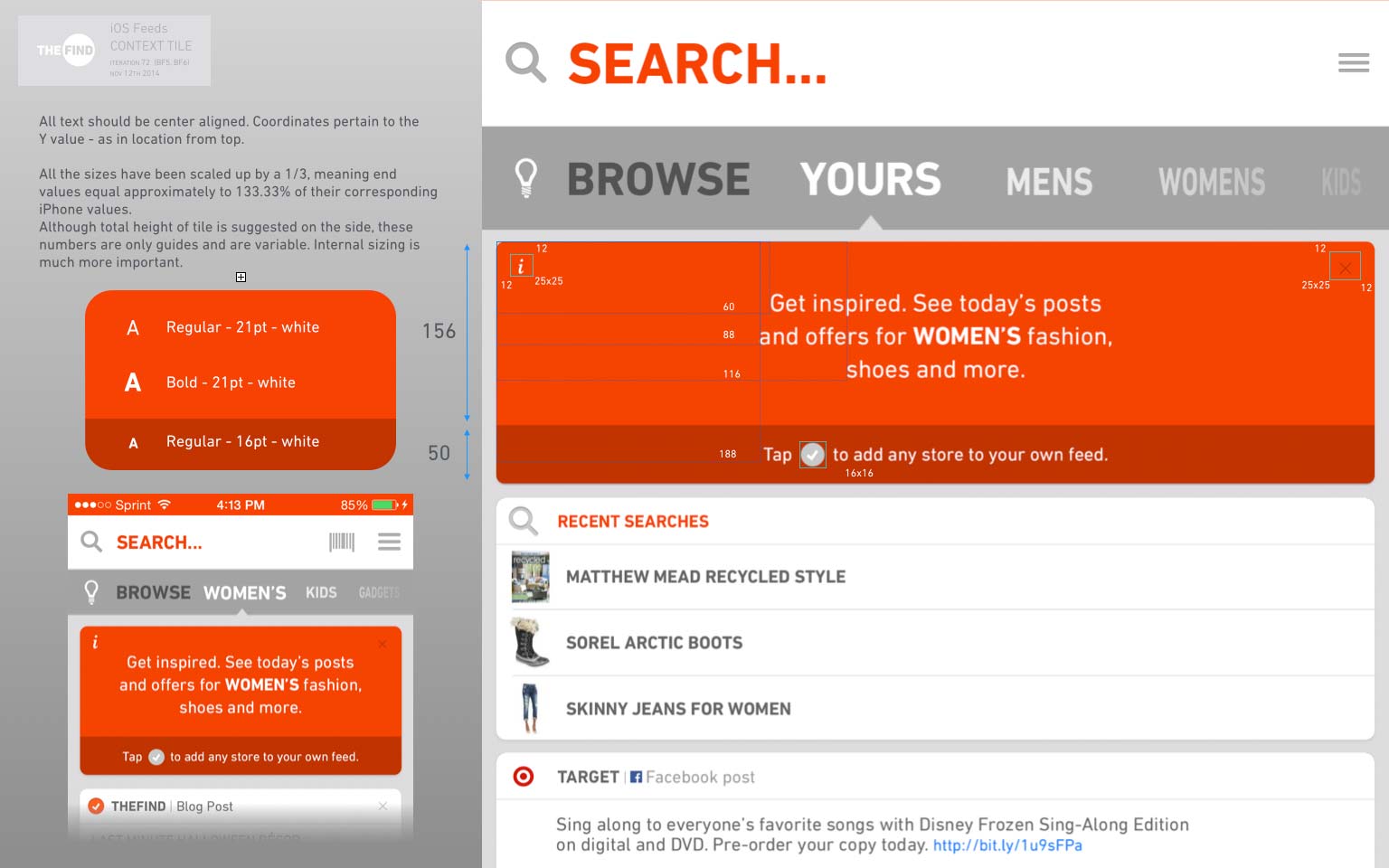
Task: Select KIDS tab in phone mockup
Action: coord(321,592)
